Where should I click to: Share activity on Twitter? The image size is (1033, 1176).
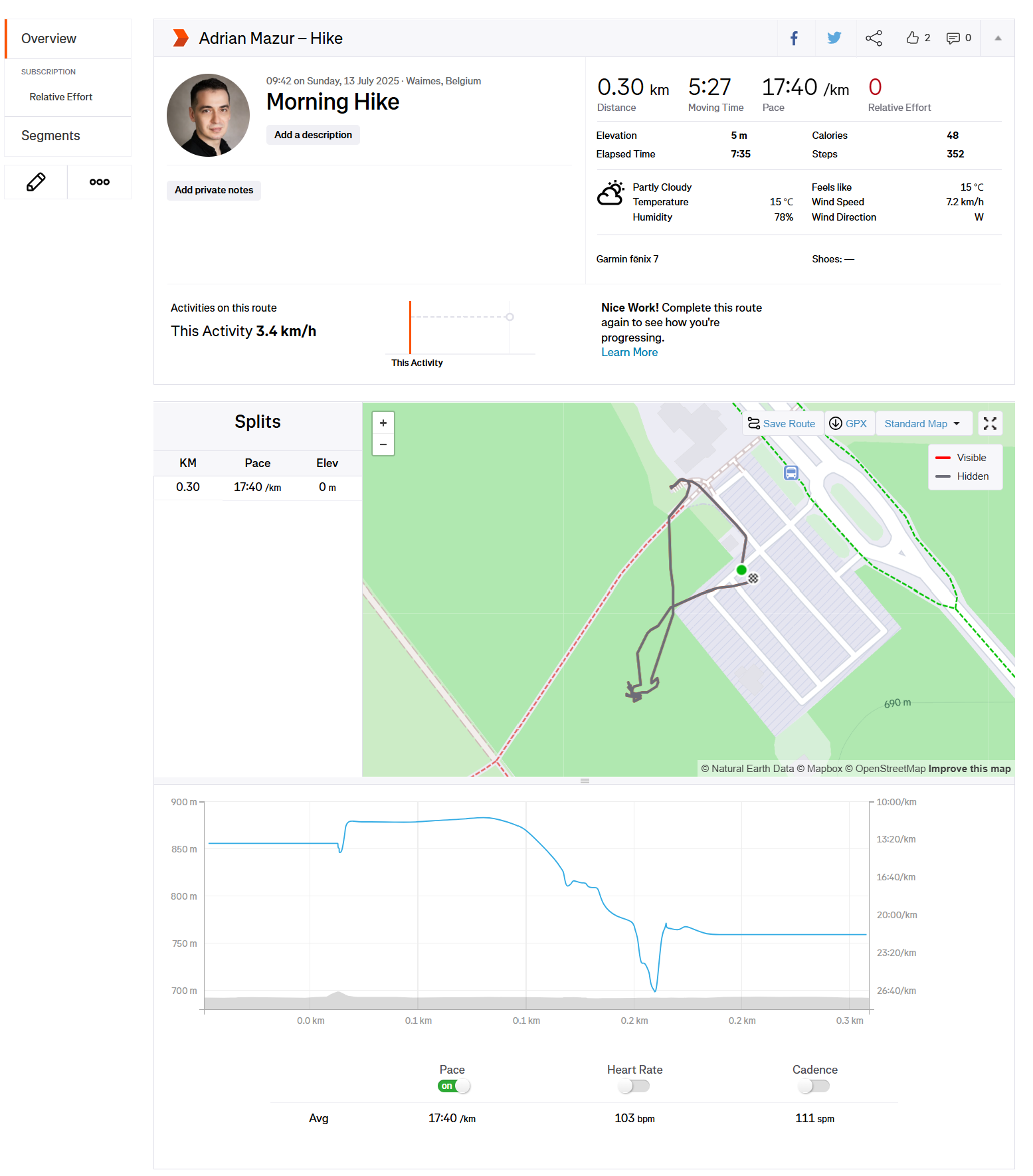point(834,39)
